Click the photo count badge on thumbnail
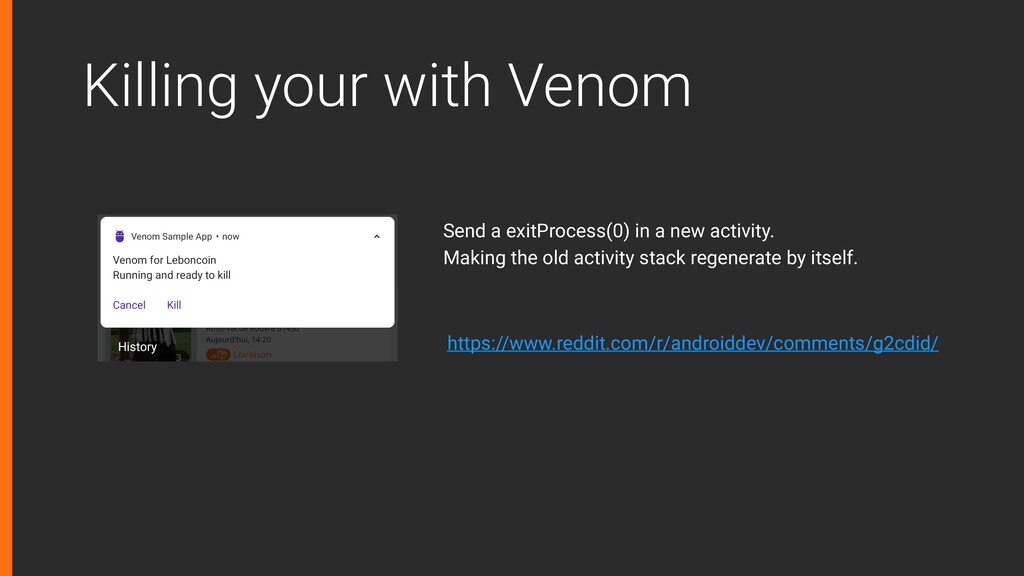 [x=178, y=357]
